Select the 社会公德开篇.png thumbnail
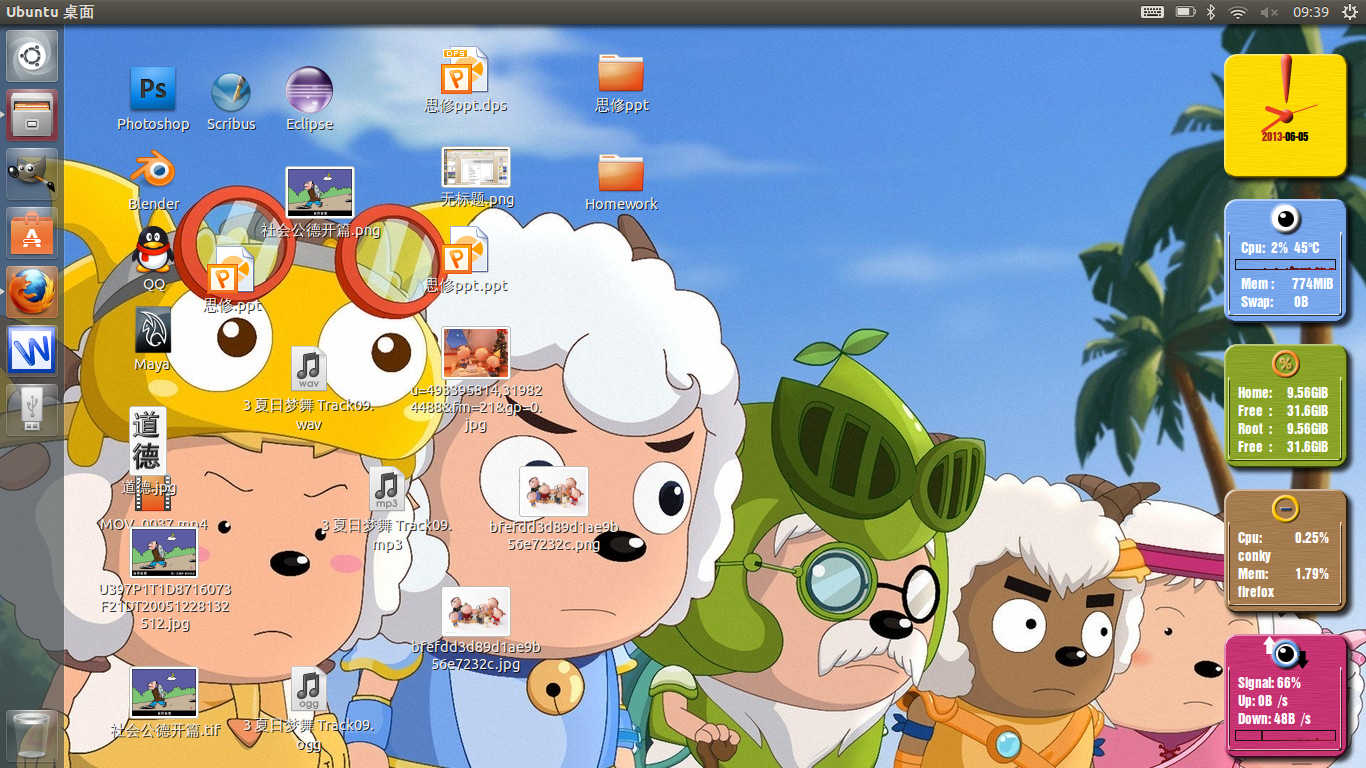 [x=320, y=192]
